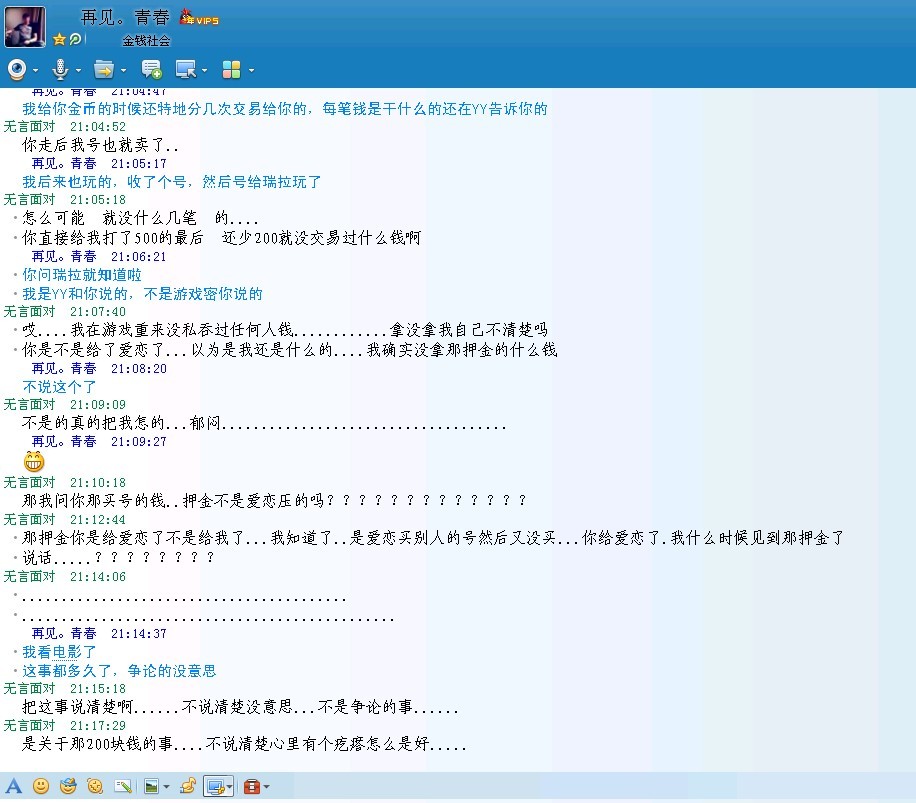This screenshot has width=916, height=803.
Task: Start a video call with the webcam icon
Action: tap(17, 70)
